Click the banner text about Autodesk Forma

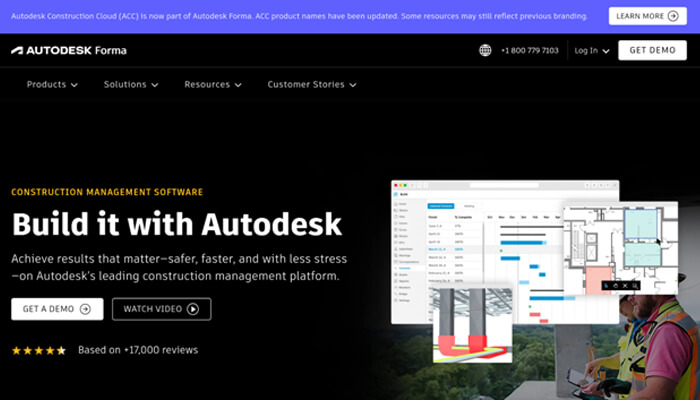[299, 16]
